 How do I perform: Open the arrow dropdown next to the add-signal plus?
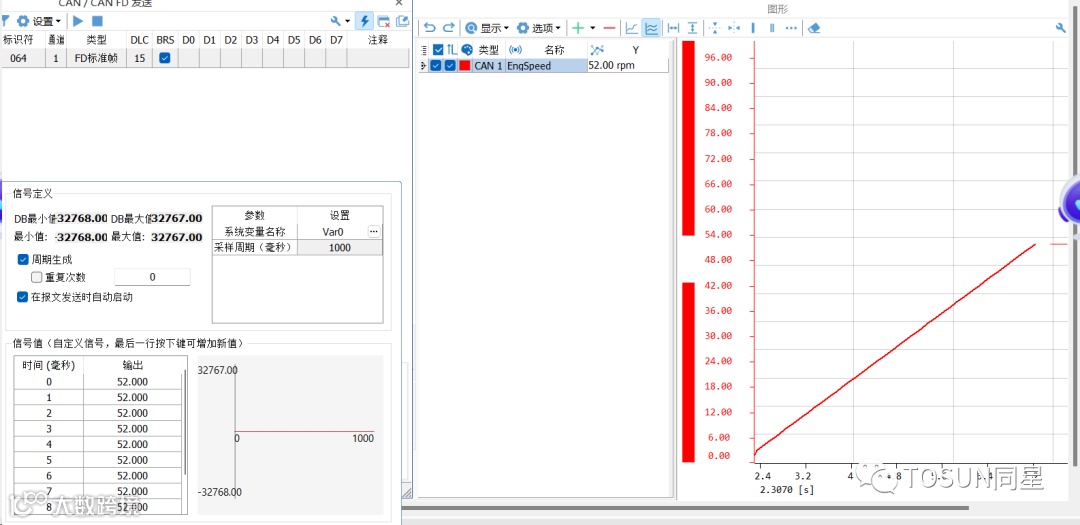coord(592,28)
